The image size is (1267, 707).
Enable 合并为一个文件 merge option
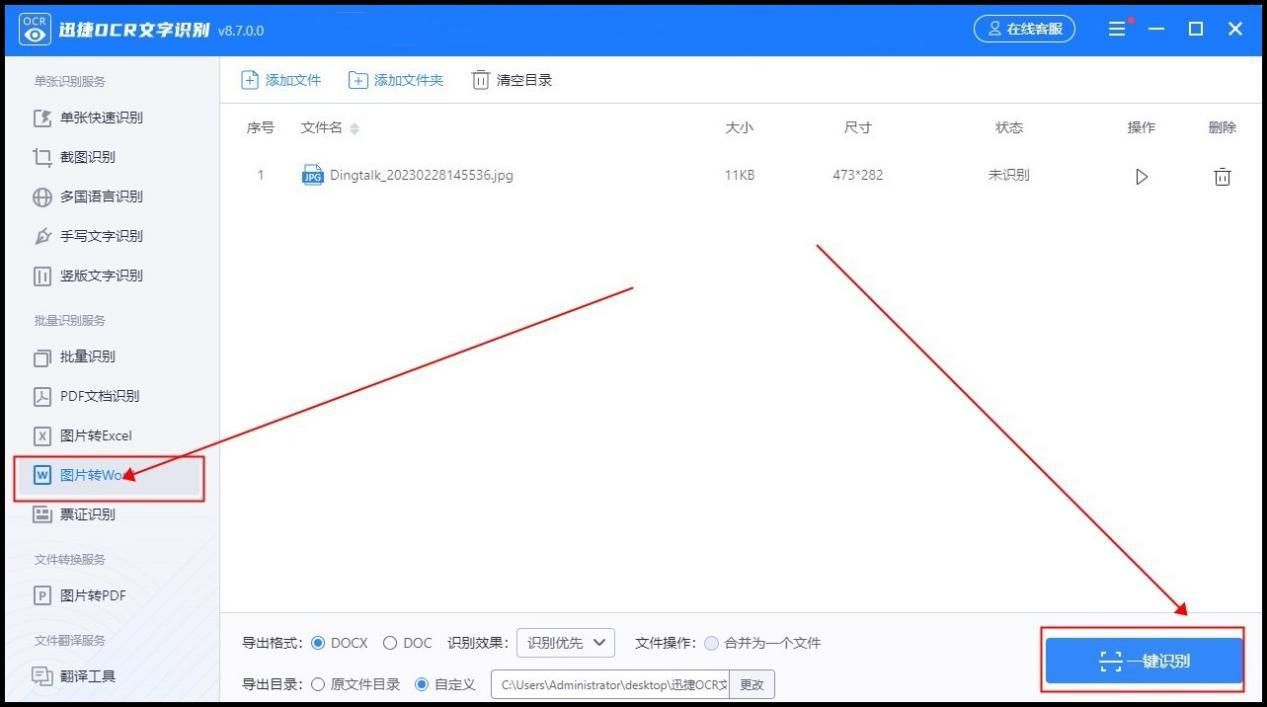click(712, 643)
